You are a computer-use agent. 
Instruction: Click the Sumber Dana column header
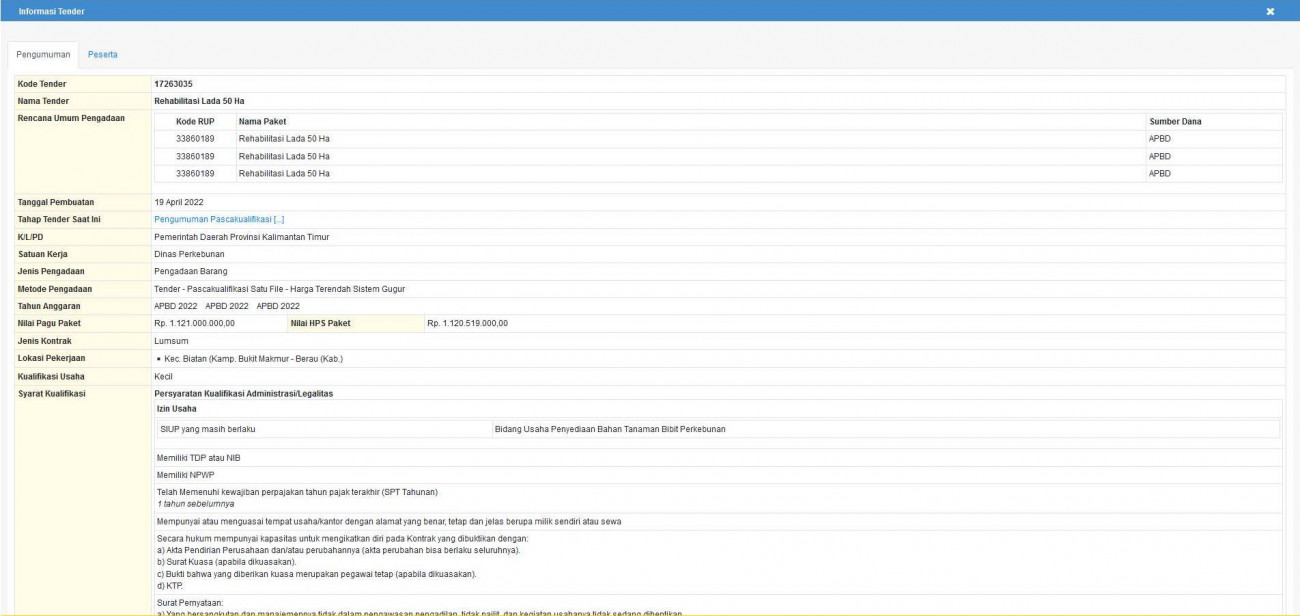click(1175, 122)
